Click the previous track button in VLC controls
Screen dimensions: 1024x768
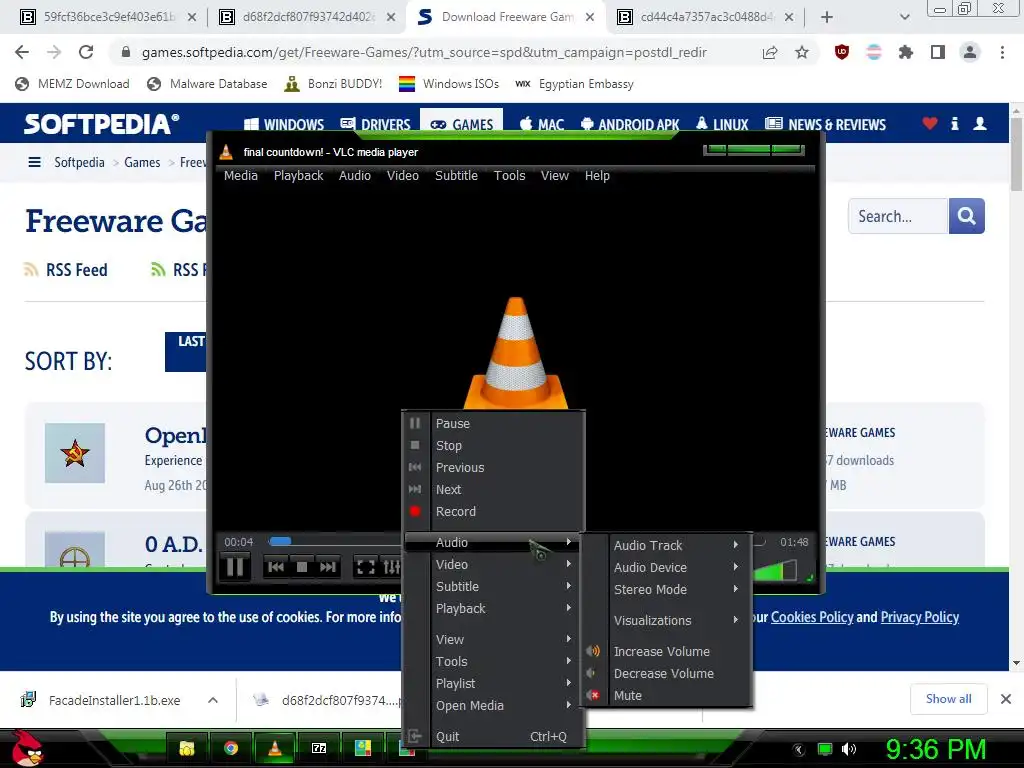click(x=276, y=567)
